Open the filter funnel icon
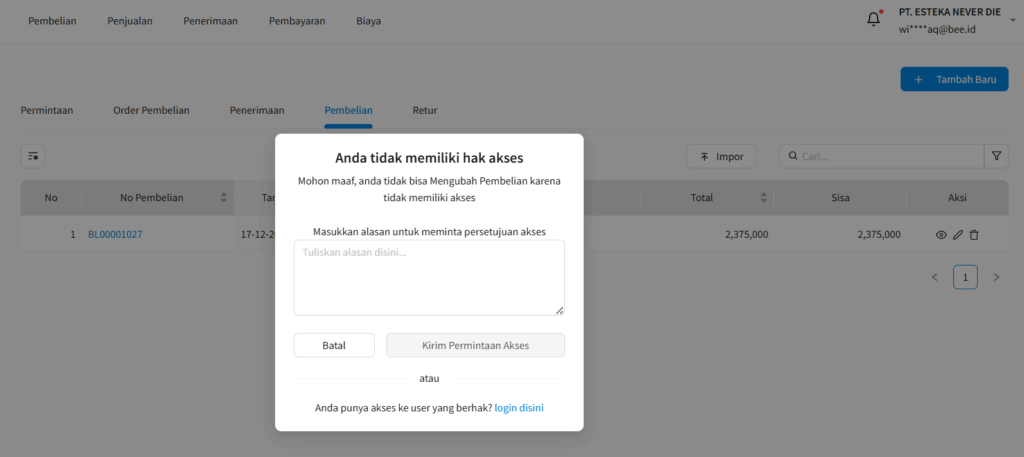 996,157
